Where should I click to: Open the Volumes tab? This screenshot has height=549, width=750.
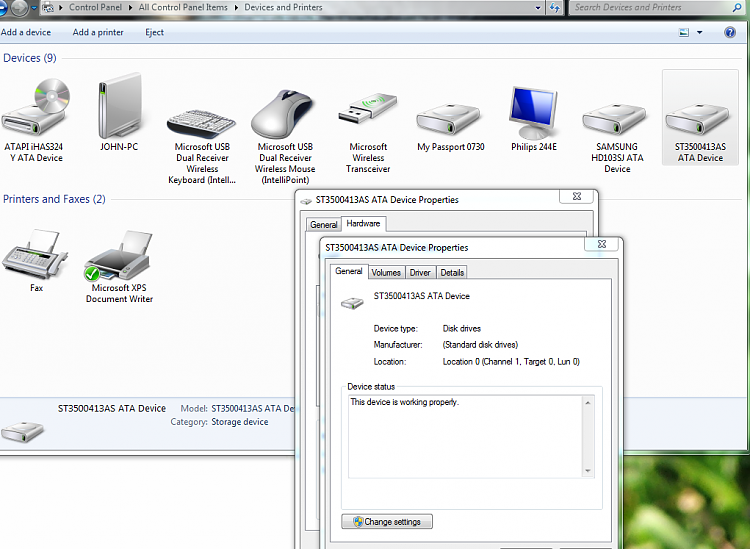386,273
